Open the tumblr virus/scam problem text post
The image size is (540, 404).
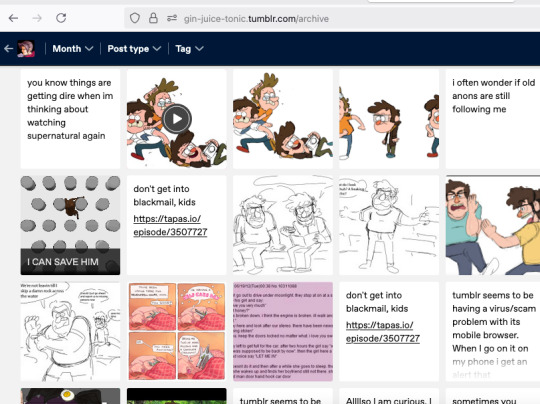coord(493,332)
